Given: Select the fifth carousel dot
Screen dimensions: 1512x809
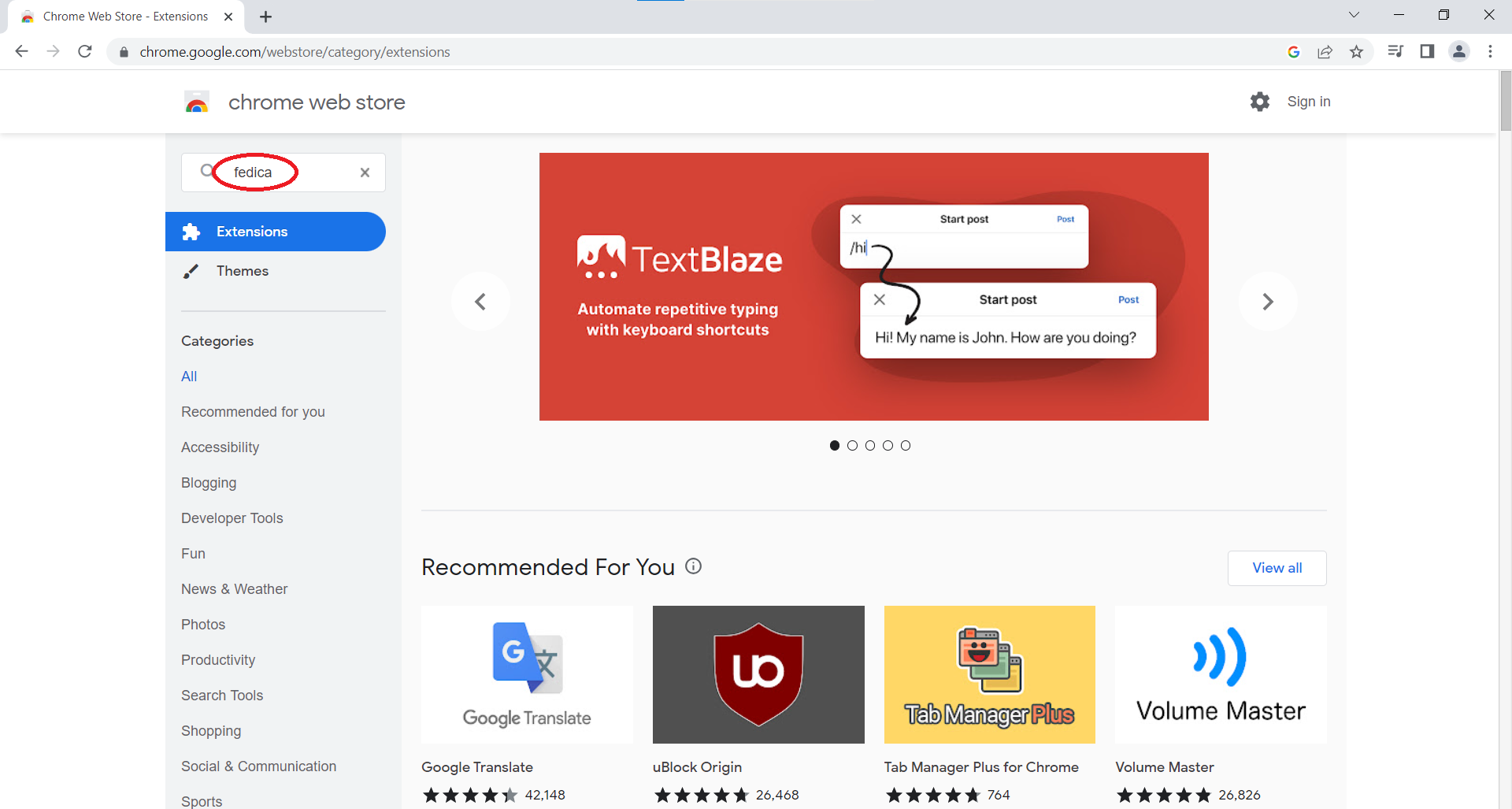Looking at the screenshot, I should pos(906,446).
